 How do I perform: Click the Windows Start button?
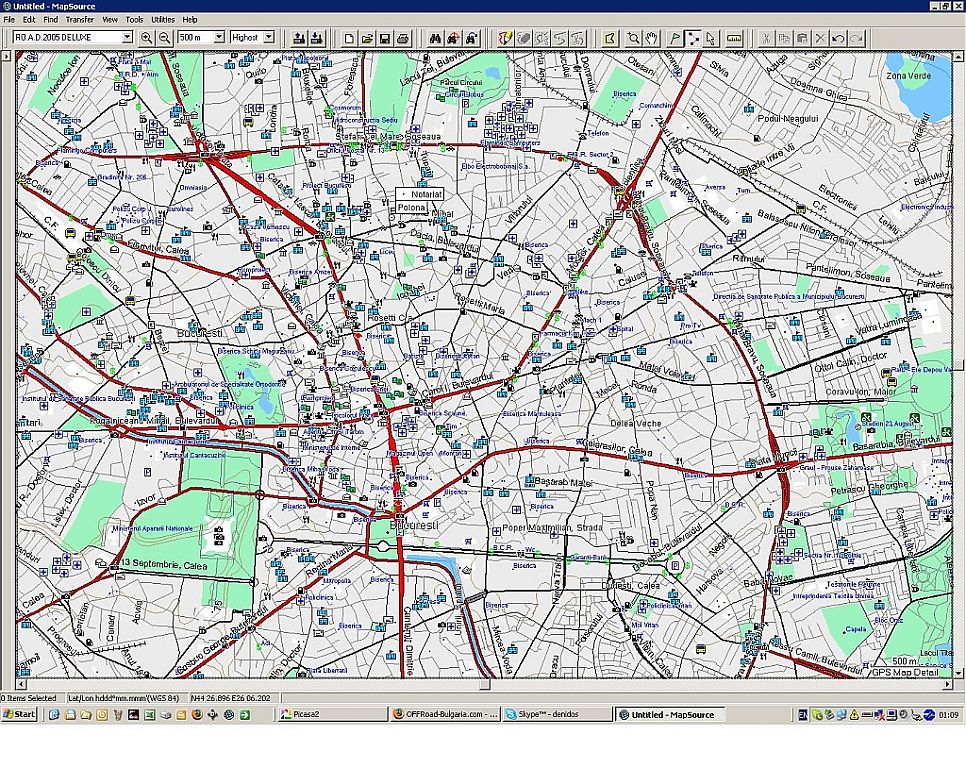click(19, 714)
